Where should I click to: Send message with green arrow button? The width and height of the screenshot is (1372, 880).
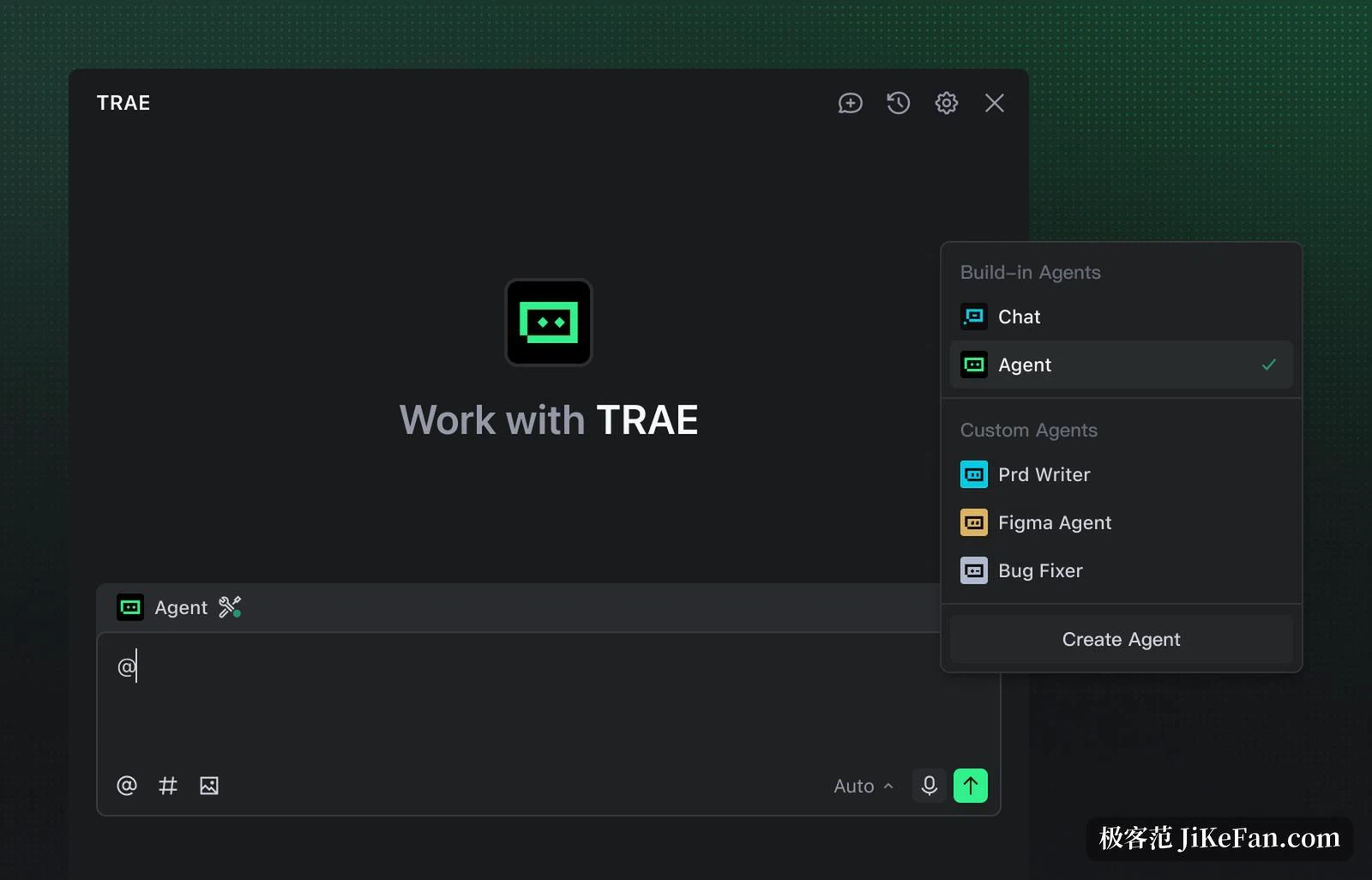tap(970, 786)
